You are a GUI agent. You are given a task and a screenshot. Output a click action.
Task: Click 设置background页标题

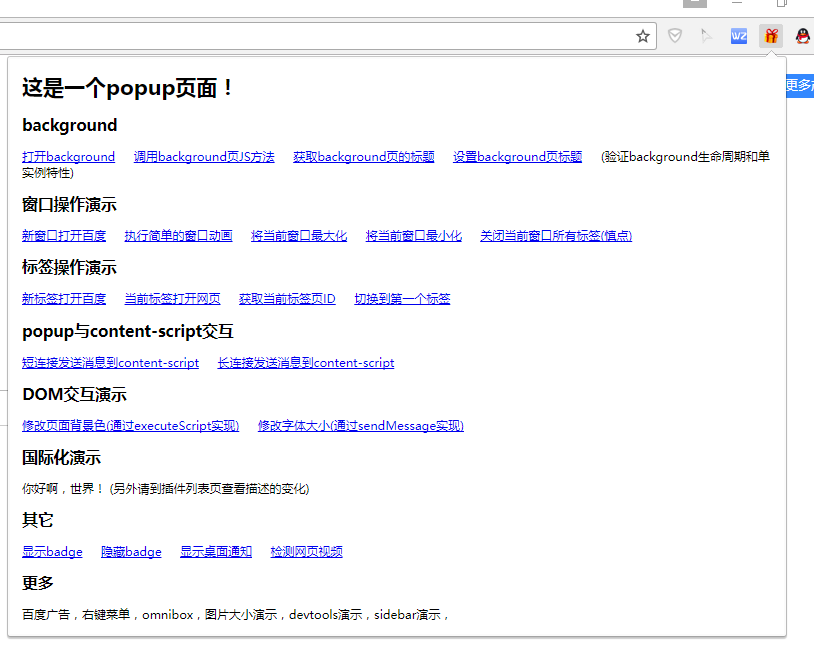tap(517, 156)
